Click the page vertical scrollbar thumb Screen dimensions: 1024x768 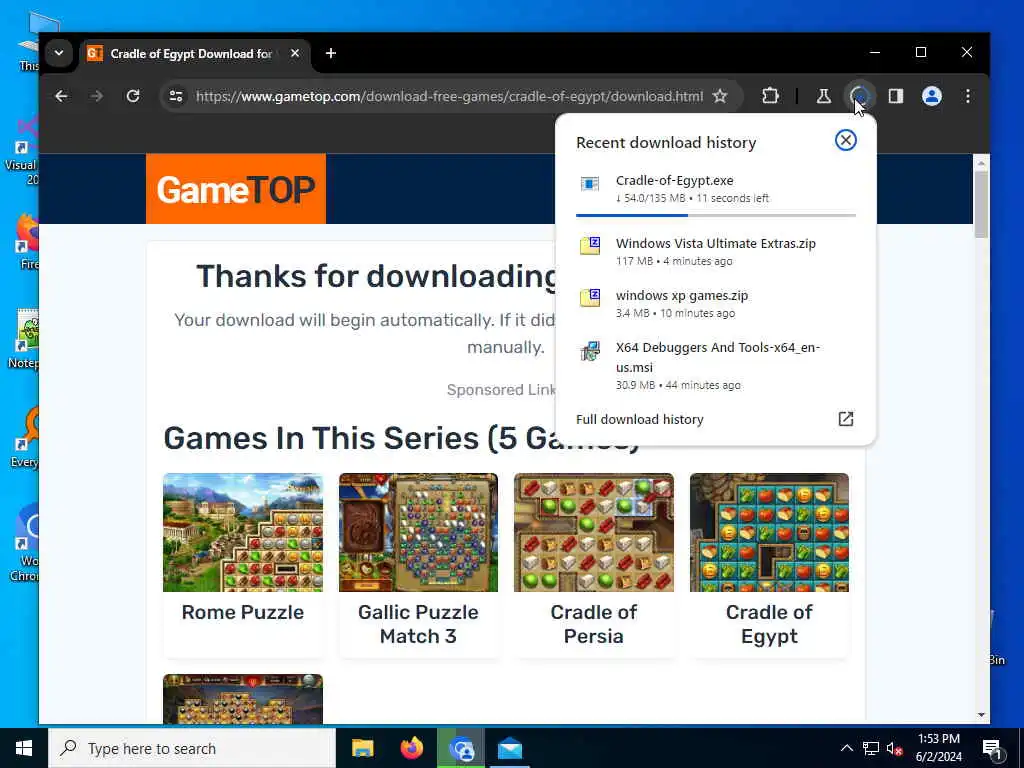[x=981, y=204]
